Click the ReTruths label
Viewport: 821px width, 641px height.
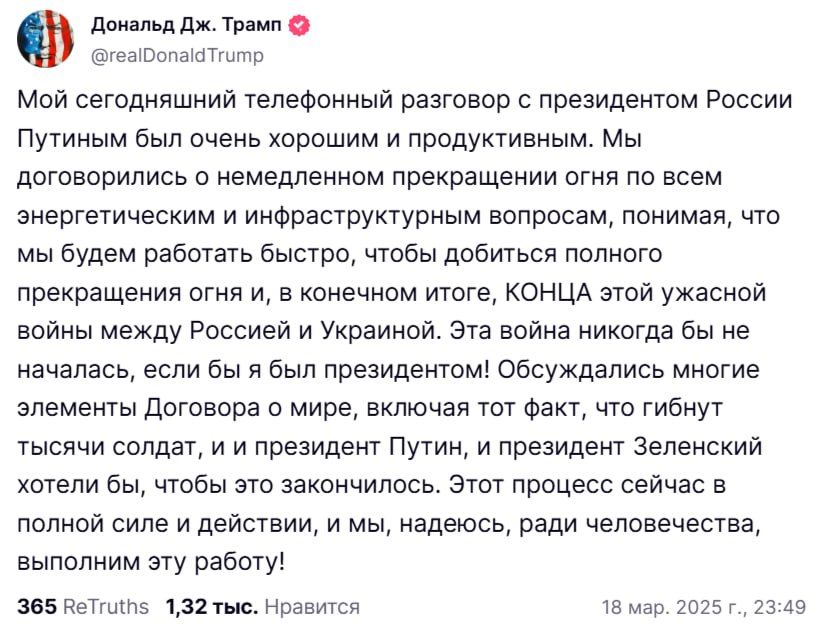coord(106,606)
